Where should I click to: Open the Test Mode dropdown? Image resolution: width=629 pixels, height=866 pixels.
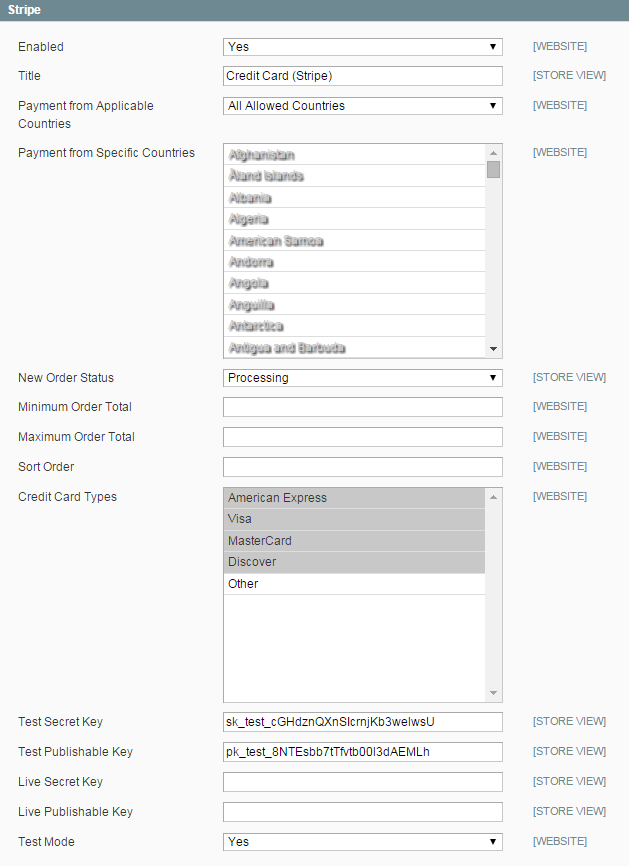click(x=363, y=842)
